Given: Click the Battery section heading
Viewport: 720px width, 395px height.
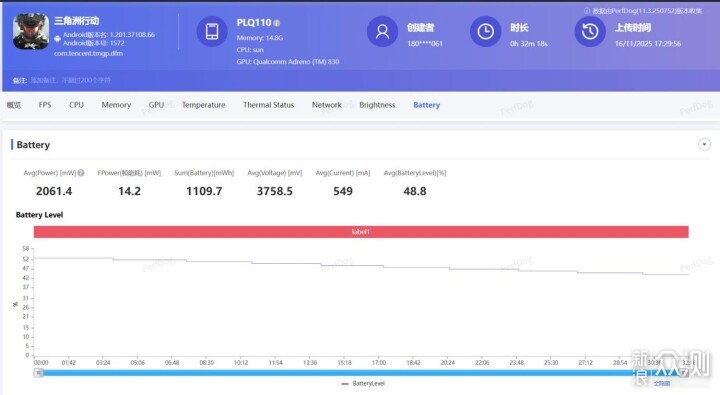Looking at the screenshot, I should click(33, 145).
